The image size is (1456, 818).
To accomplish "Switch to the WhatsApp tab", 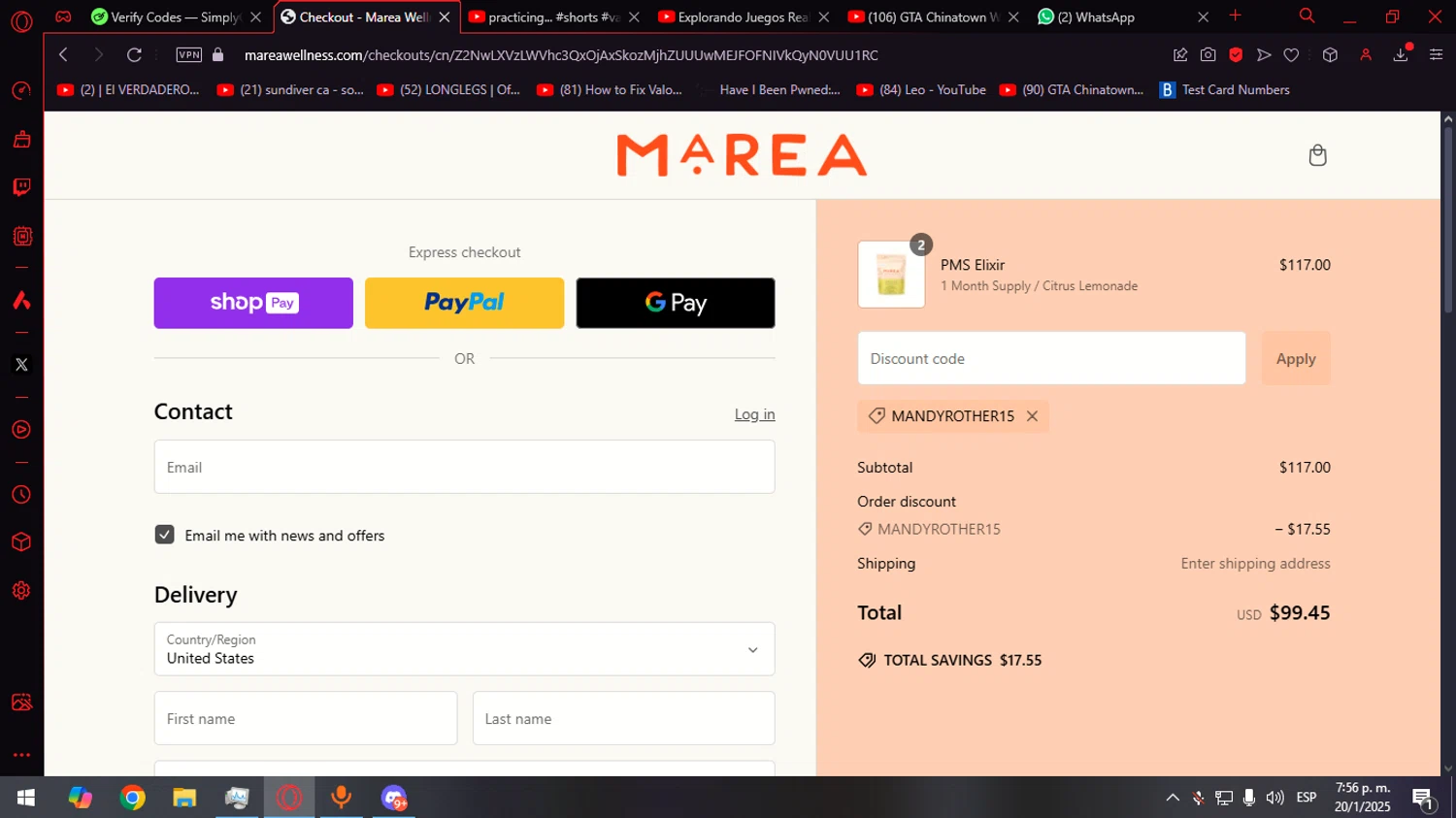I will [1121, 16].
